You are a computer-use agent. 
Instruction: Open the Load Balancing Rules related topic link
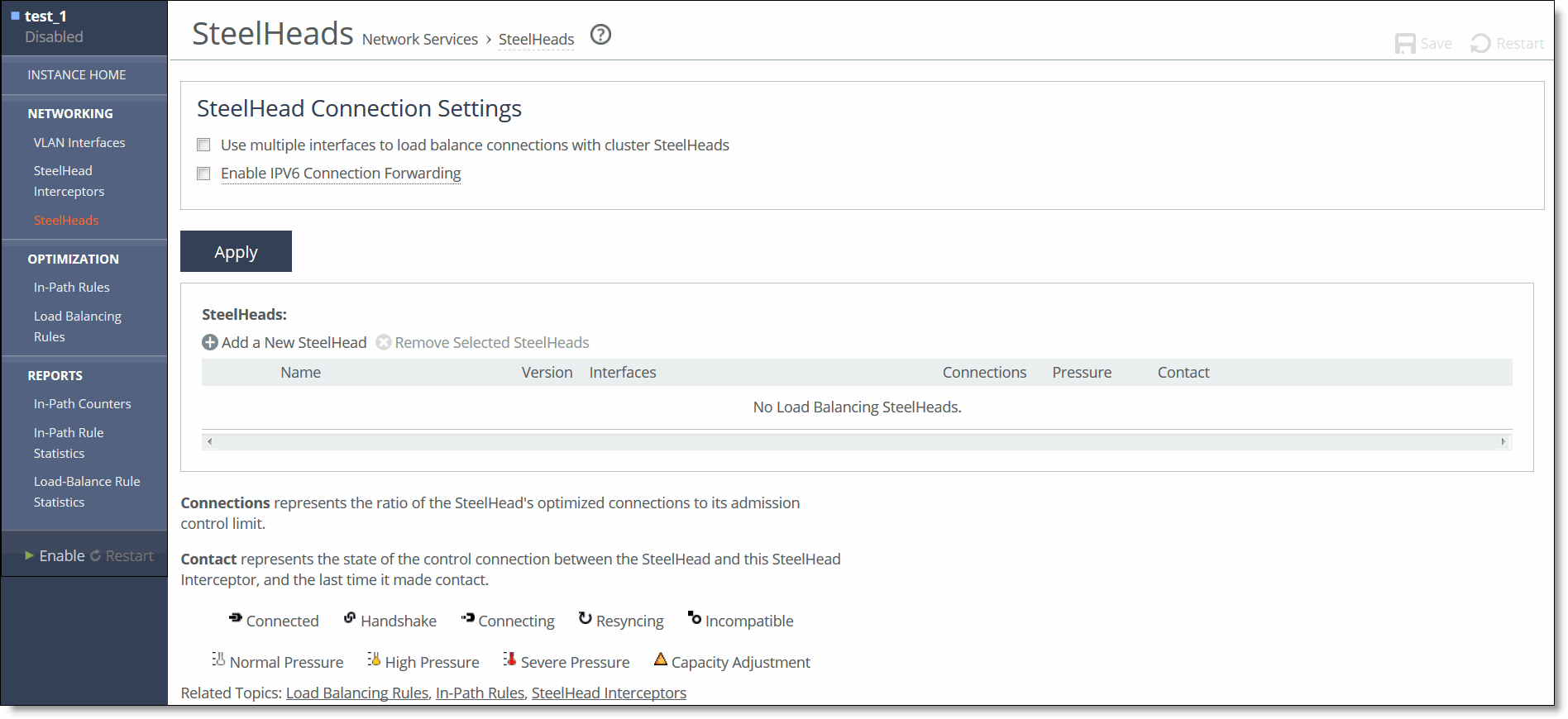click(357, 693)
